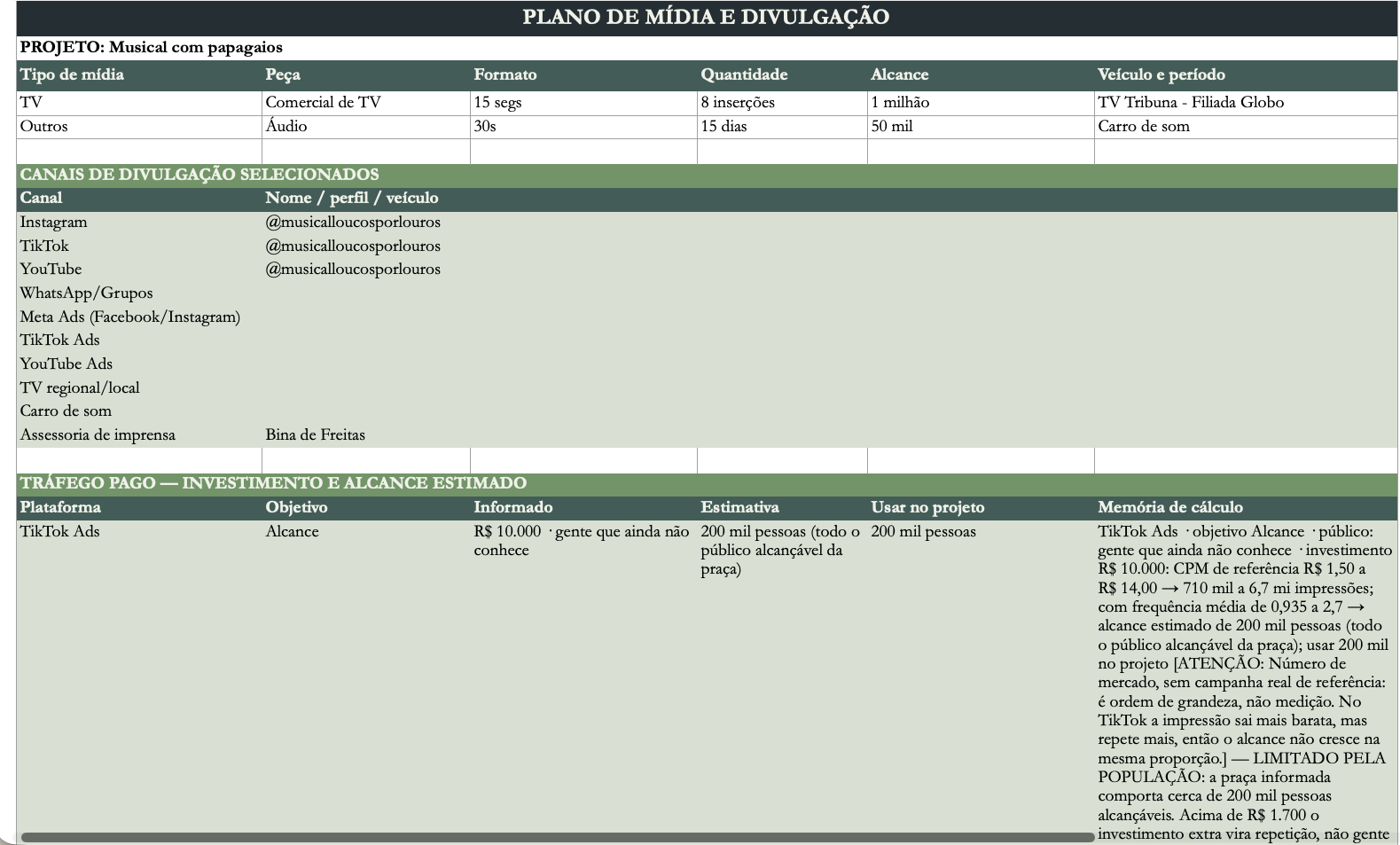The height and width of the screenshot is (845, 1400).
Task: Select the '@musicalloucosporlouros' handle in the Instagram row
Action: (353, 223)
